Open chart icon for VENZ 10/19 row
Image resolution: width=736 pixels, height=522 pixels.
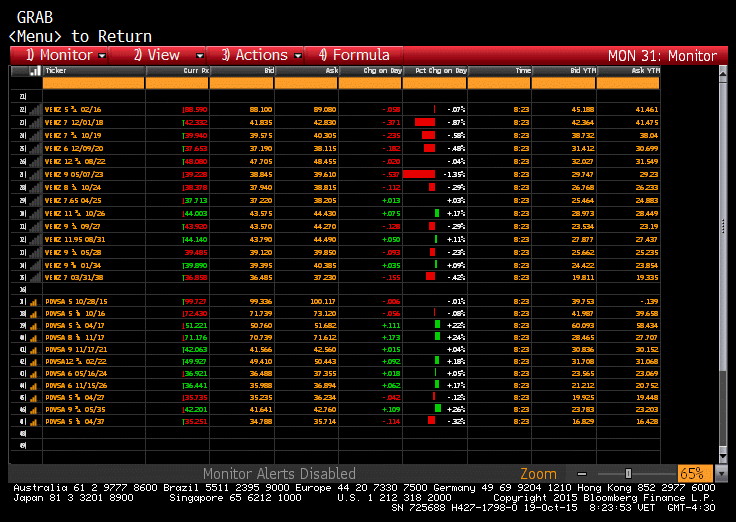click(35, 136)
